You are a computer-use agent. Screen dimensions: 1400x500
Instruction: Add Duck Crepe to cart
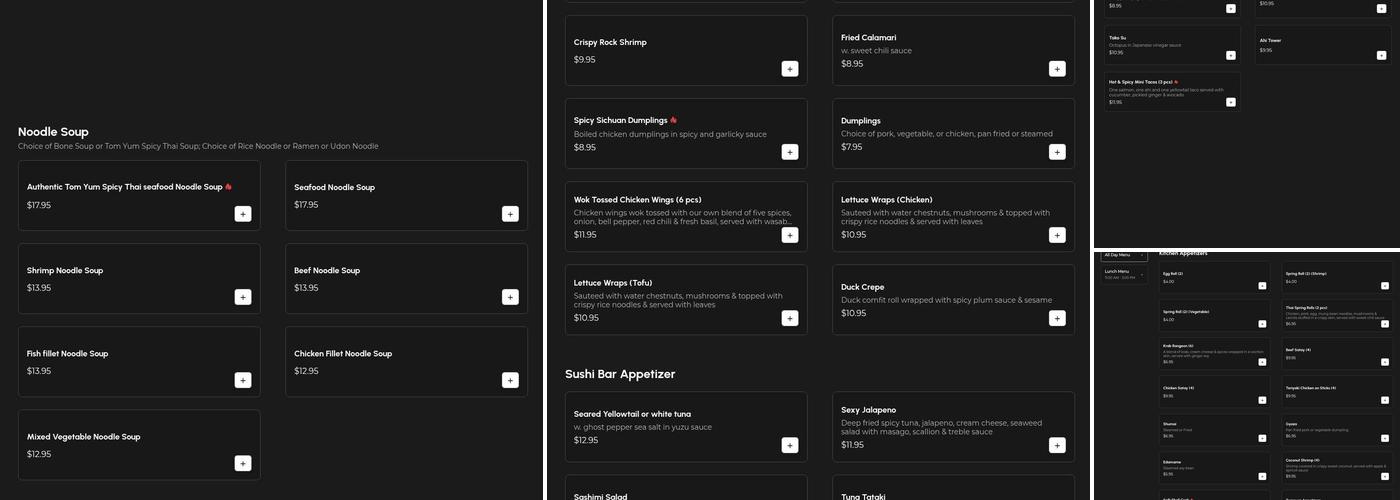tap(1057, 317)
